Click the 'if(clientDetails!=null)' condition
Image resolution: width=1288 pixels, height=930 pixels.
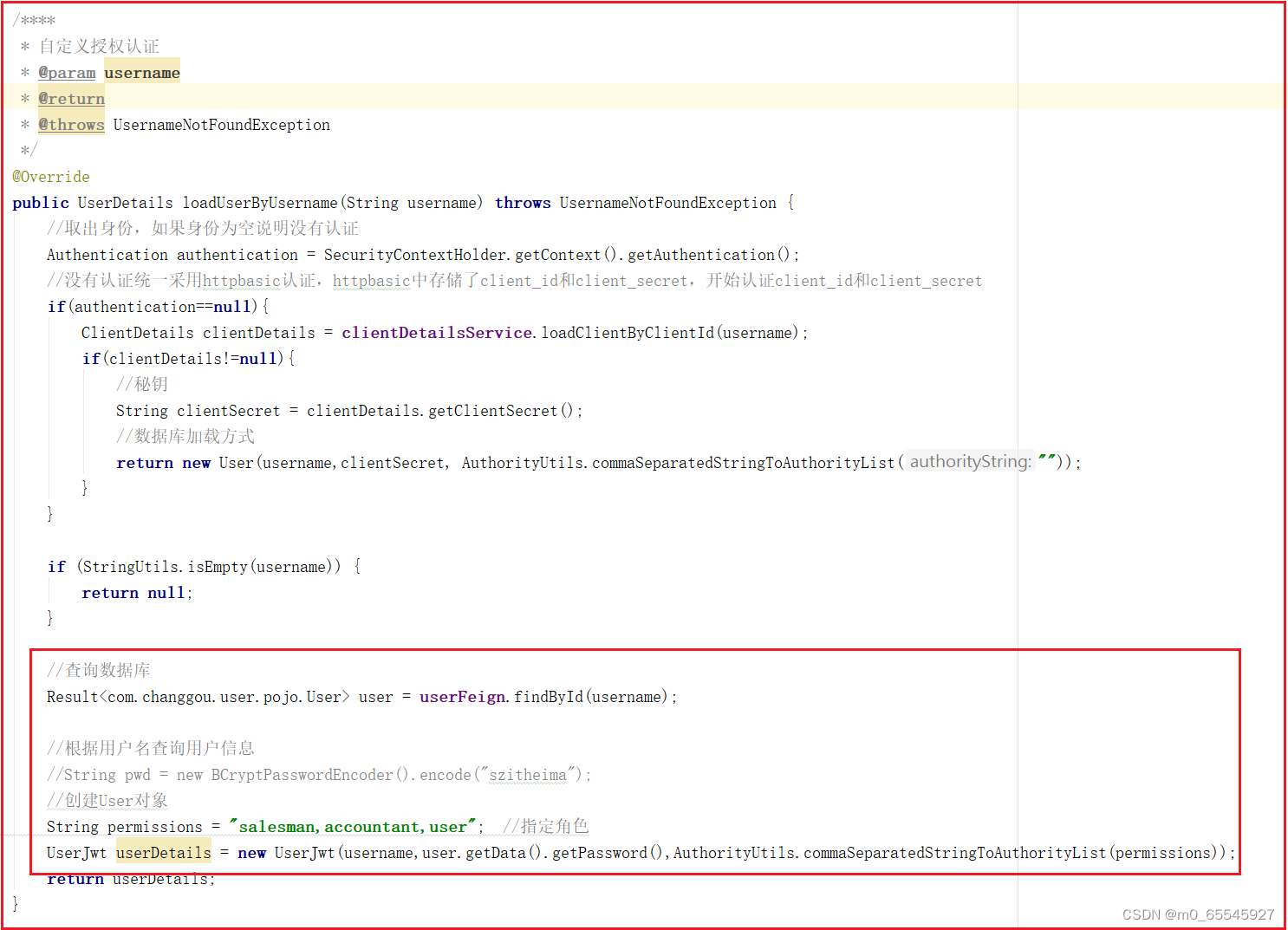pos(183,359)
